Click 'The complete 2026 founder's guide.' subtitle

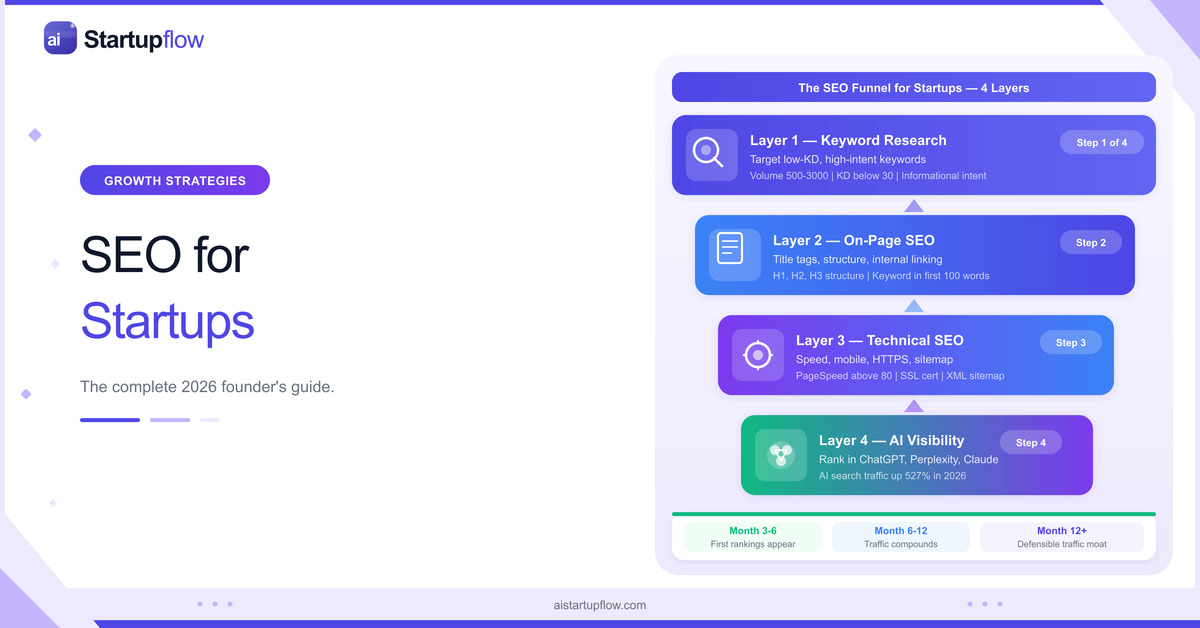click(207, 387)
